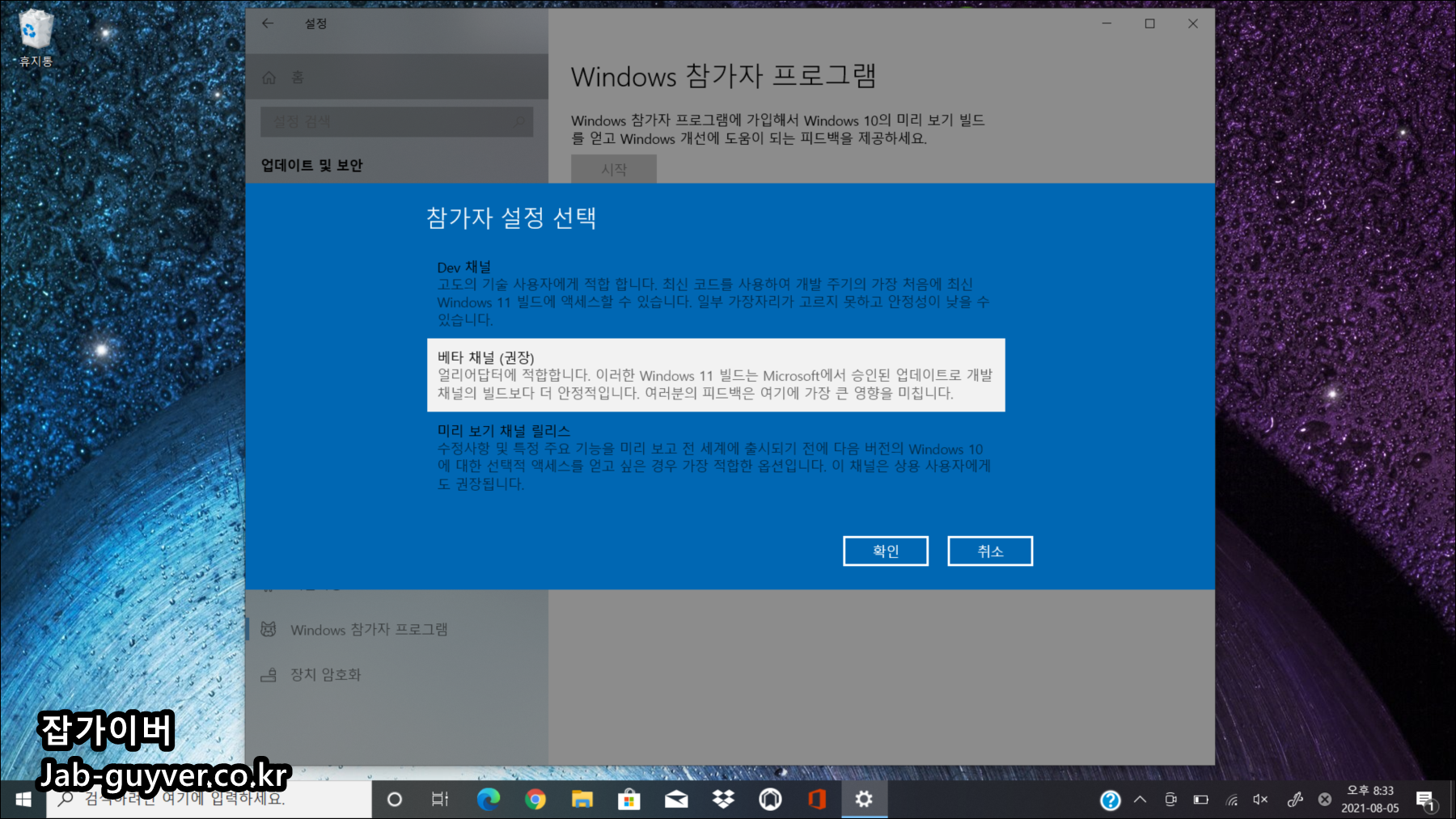Click the muted volume speaker icon
The height and width of the screenshot is (819, 1456).
coord(1260,800)
